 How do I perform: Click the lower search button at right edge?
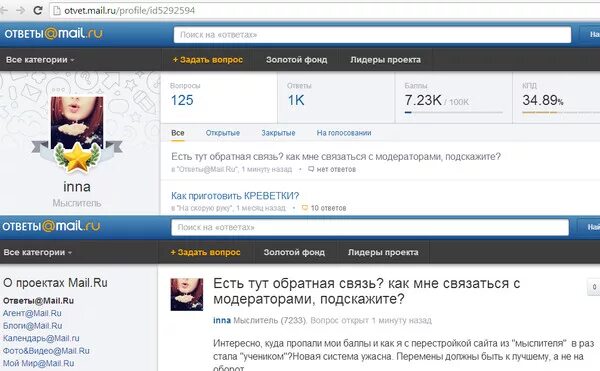coord(589,228)
